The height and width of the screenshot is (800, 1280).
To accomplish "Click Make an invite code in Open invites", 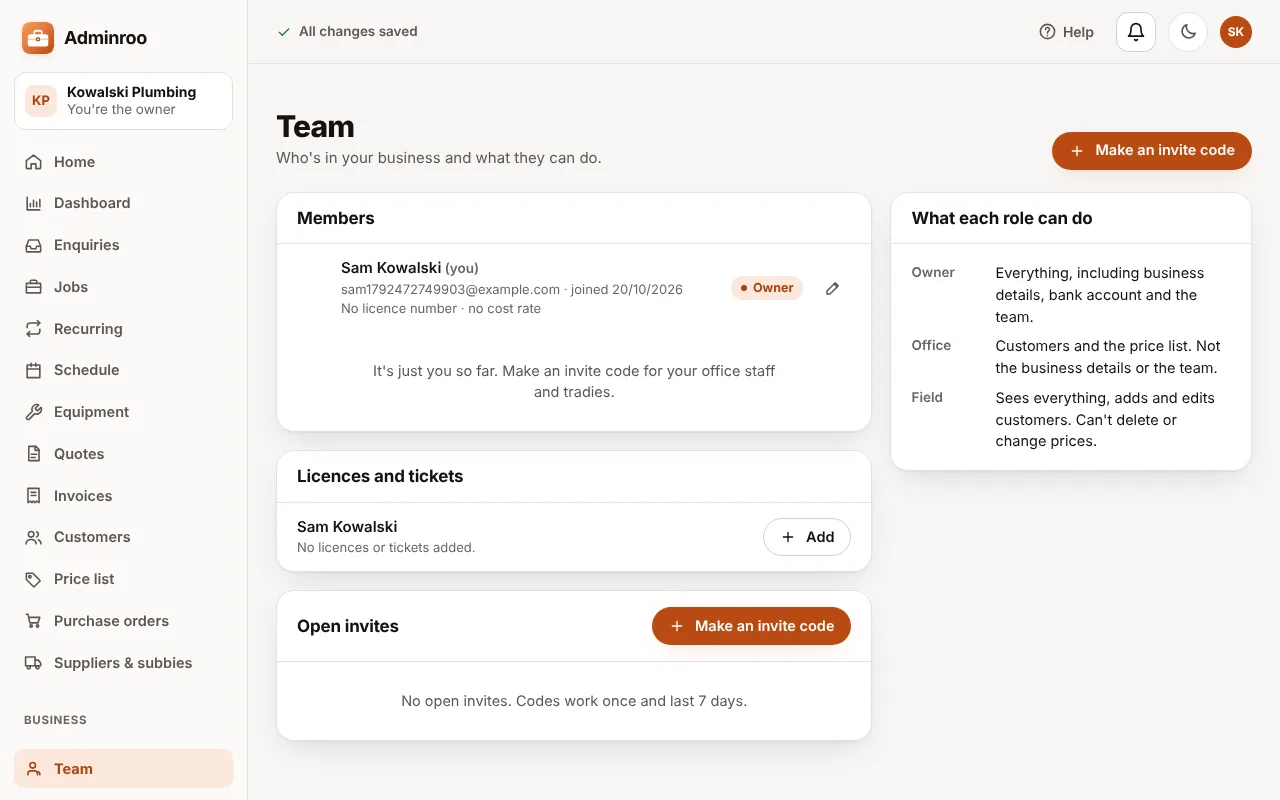I will 751,626.
